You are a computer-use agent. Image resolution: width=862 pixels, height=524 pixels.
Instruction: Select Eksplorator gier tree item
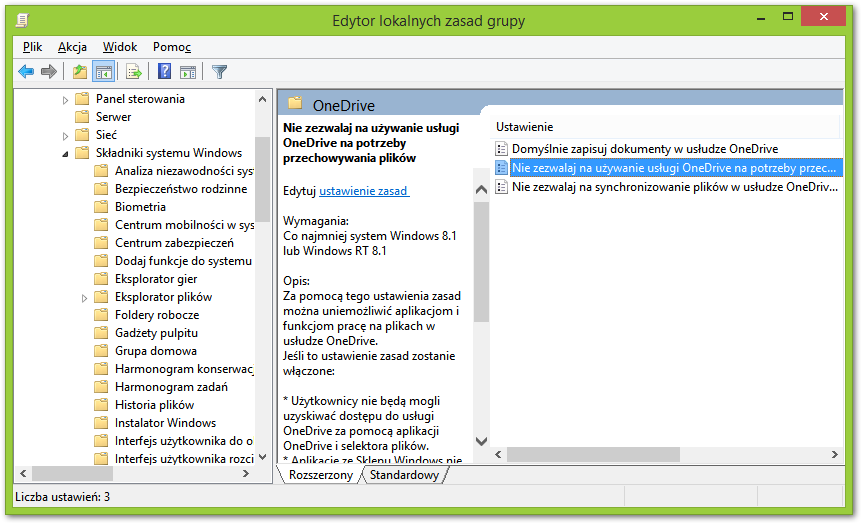[x=156, y=279]
